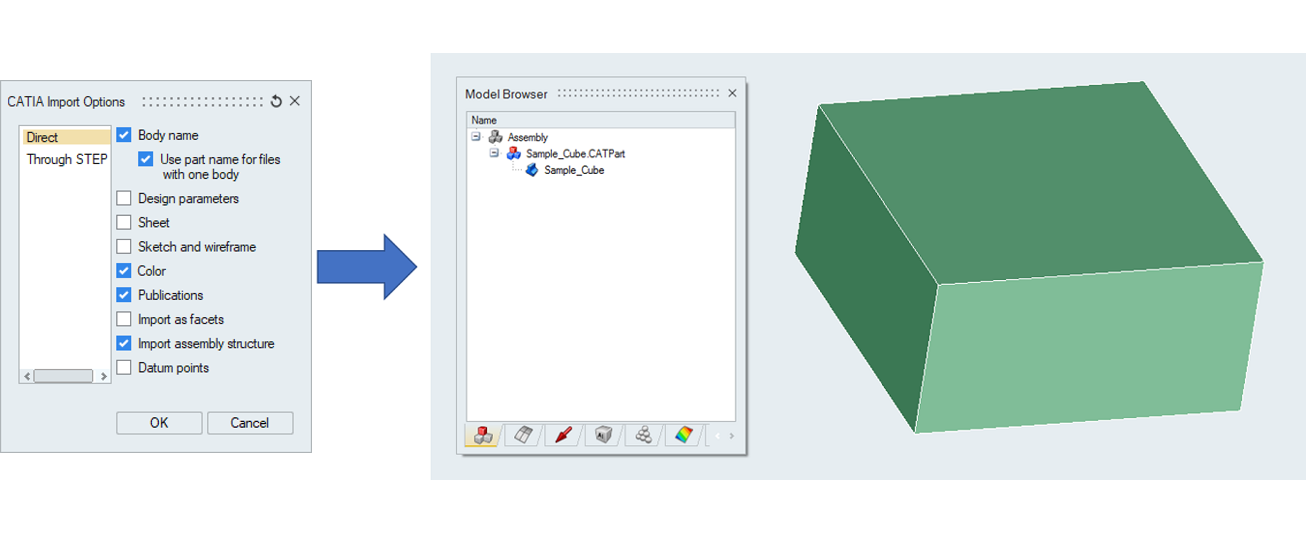Cancel the CATIA import dialog

tap(250, 423)
